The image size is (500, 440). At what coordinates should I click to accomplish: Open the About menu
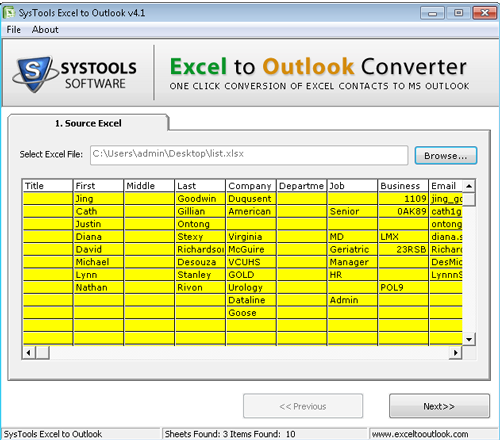pyautogui.click(x=45, y=30)
